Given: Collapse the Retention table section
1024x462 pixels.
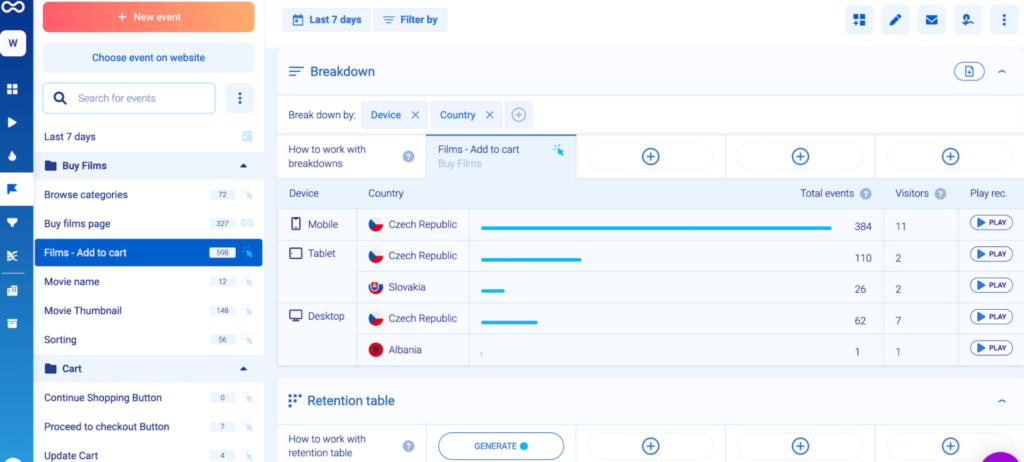Looking at the screenshot, I should (x=1002, y=401).
